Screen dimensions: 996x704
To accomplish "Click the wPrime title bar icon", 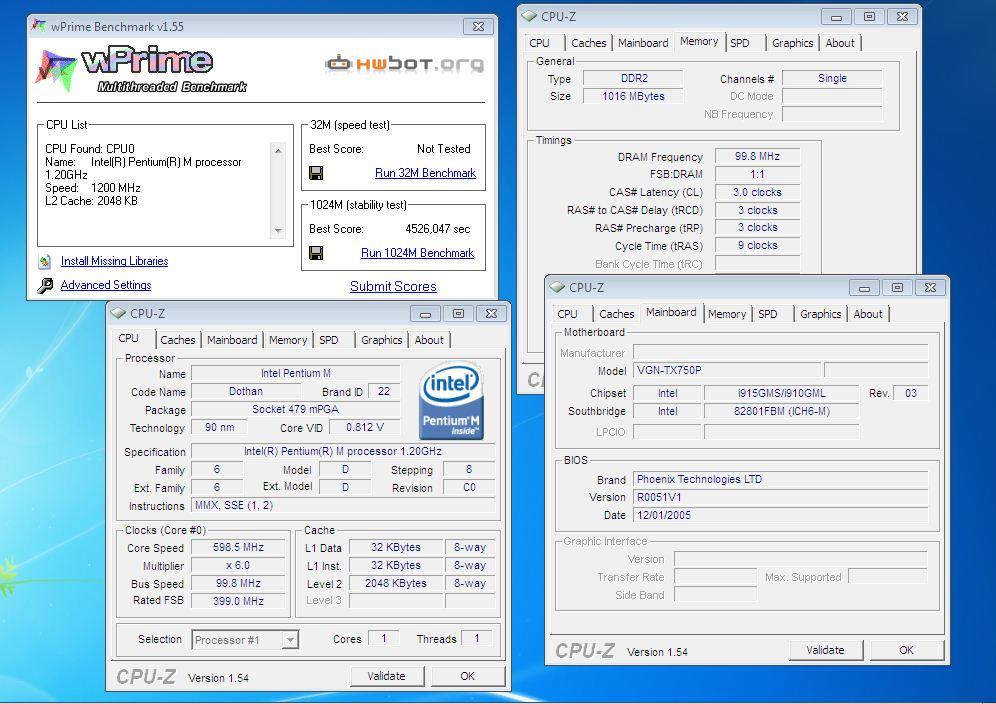I will click(x=39, y=26).
